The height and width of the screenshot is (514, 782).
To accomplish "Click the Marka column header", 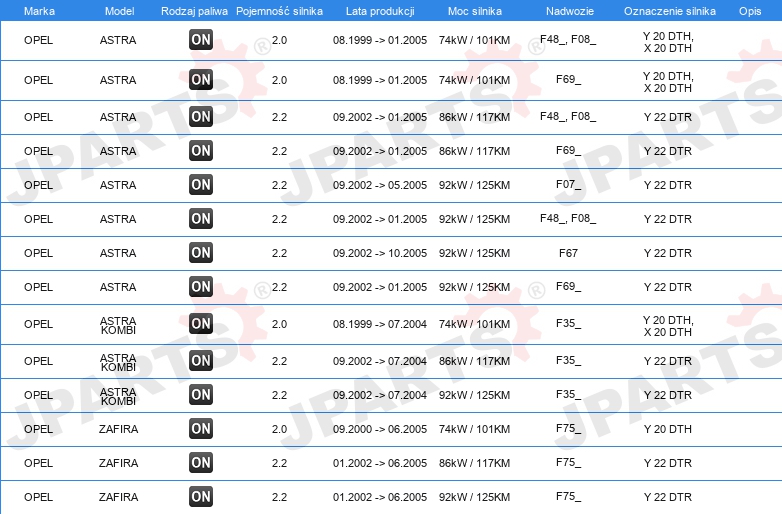I will point(39,11).
